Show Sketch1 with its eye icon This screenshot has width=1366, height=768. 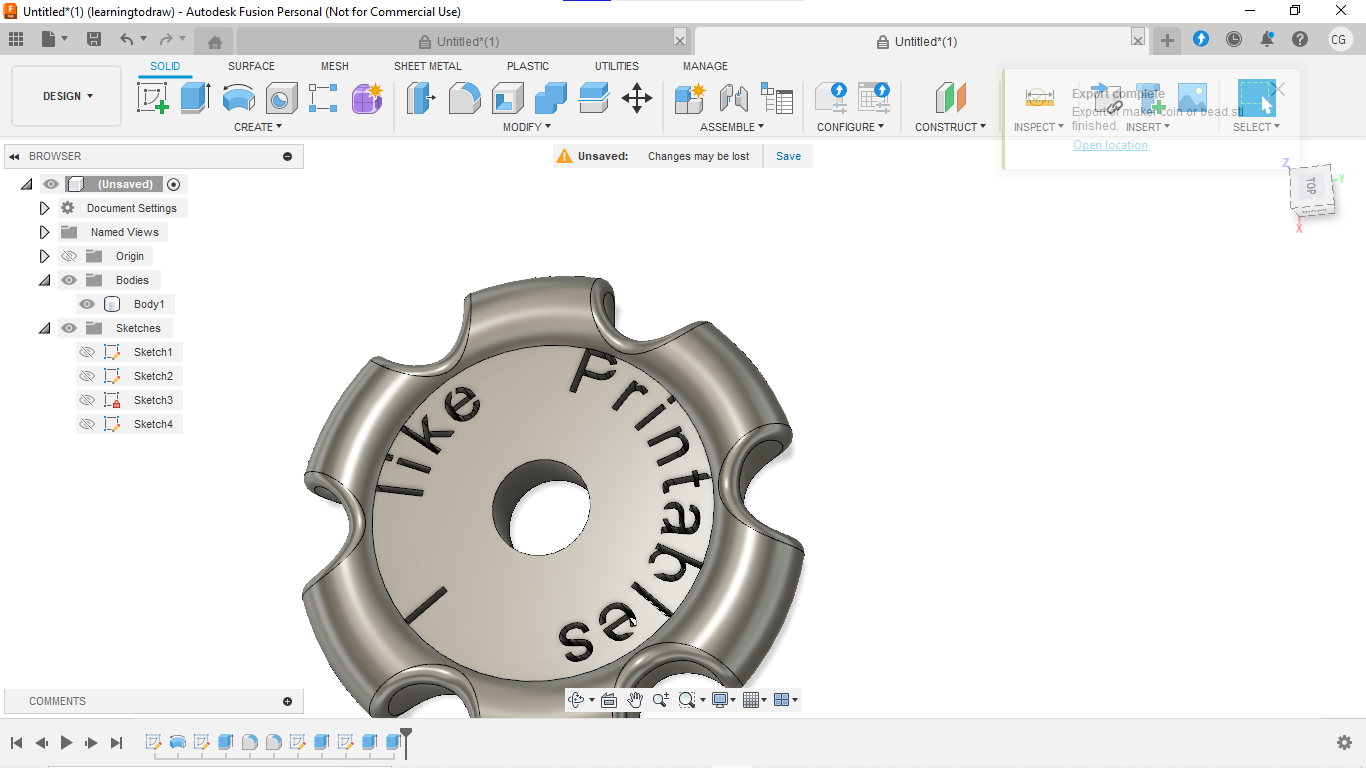[x=87, y=352]
